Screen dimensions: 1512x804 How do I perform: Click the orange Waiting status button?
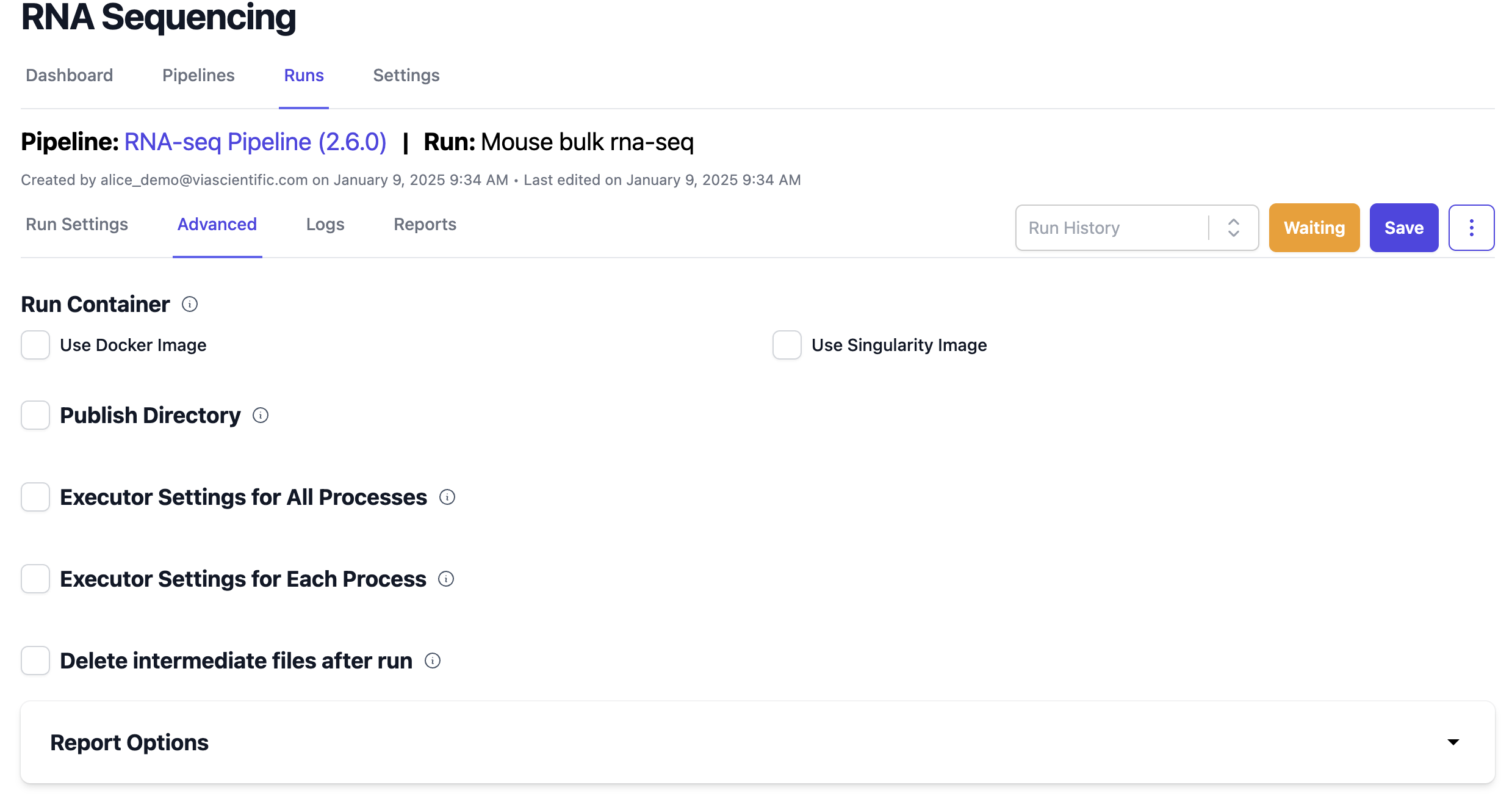click(1314, 228)
